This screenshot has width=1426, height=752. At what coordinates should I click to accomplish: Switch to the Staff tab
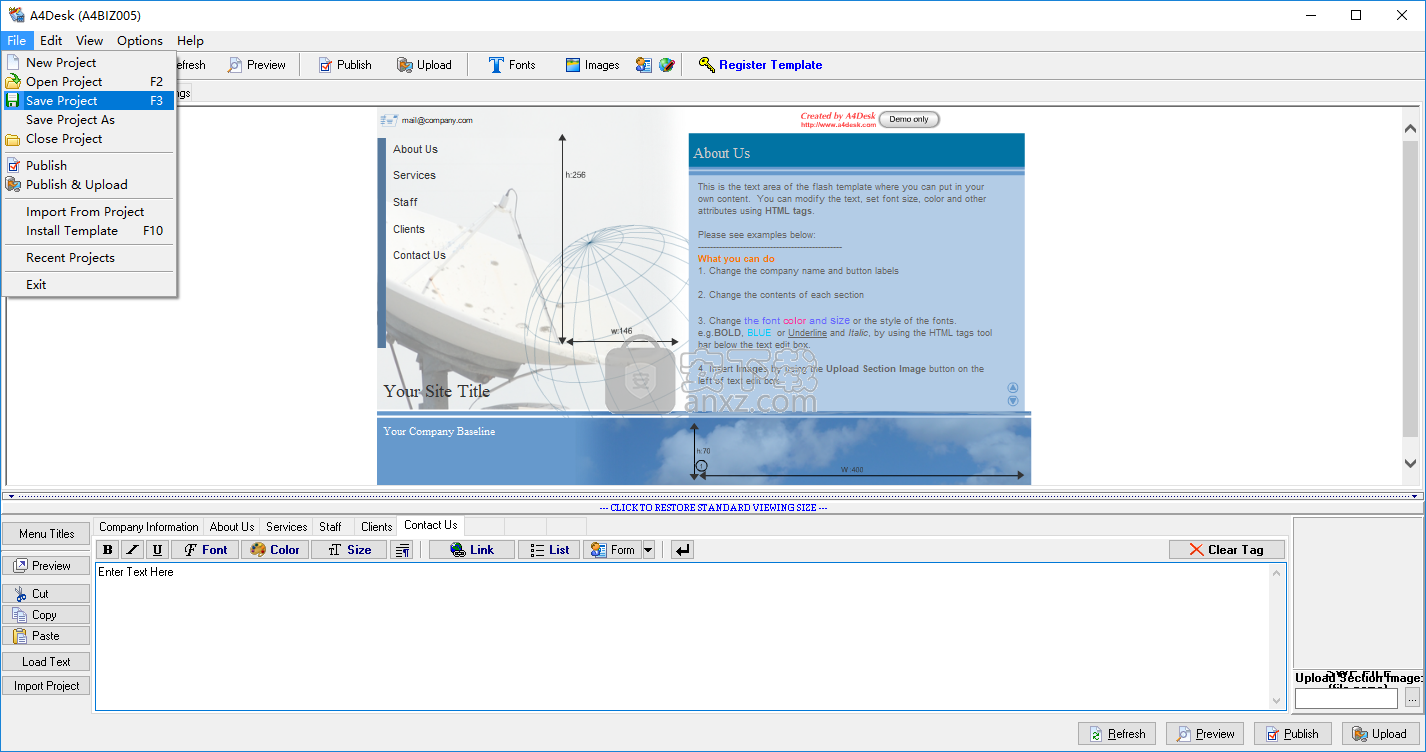331,527
